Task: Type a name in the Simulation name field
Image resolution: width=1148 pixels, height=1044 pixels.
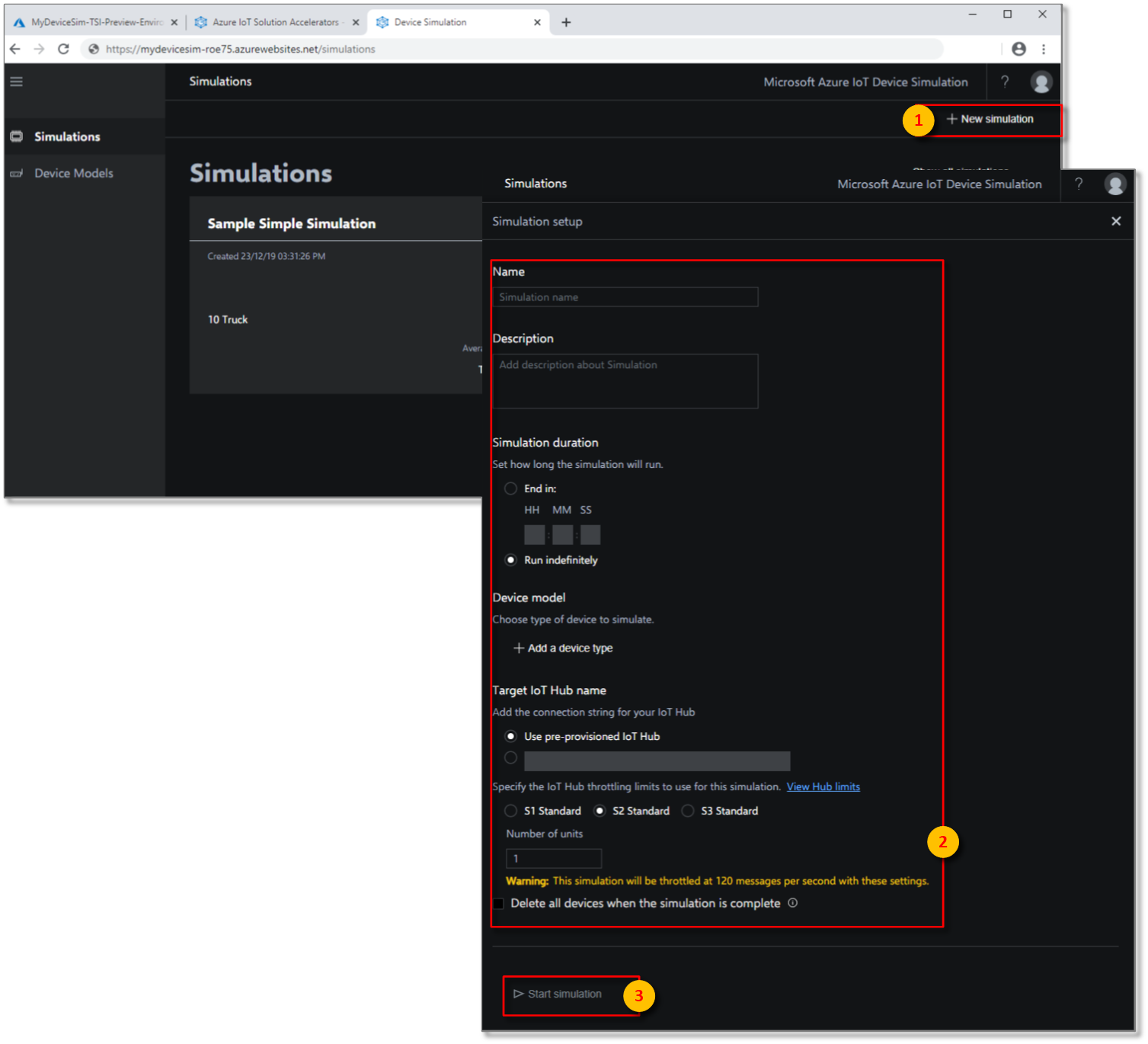Action: tap(625, 296)
